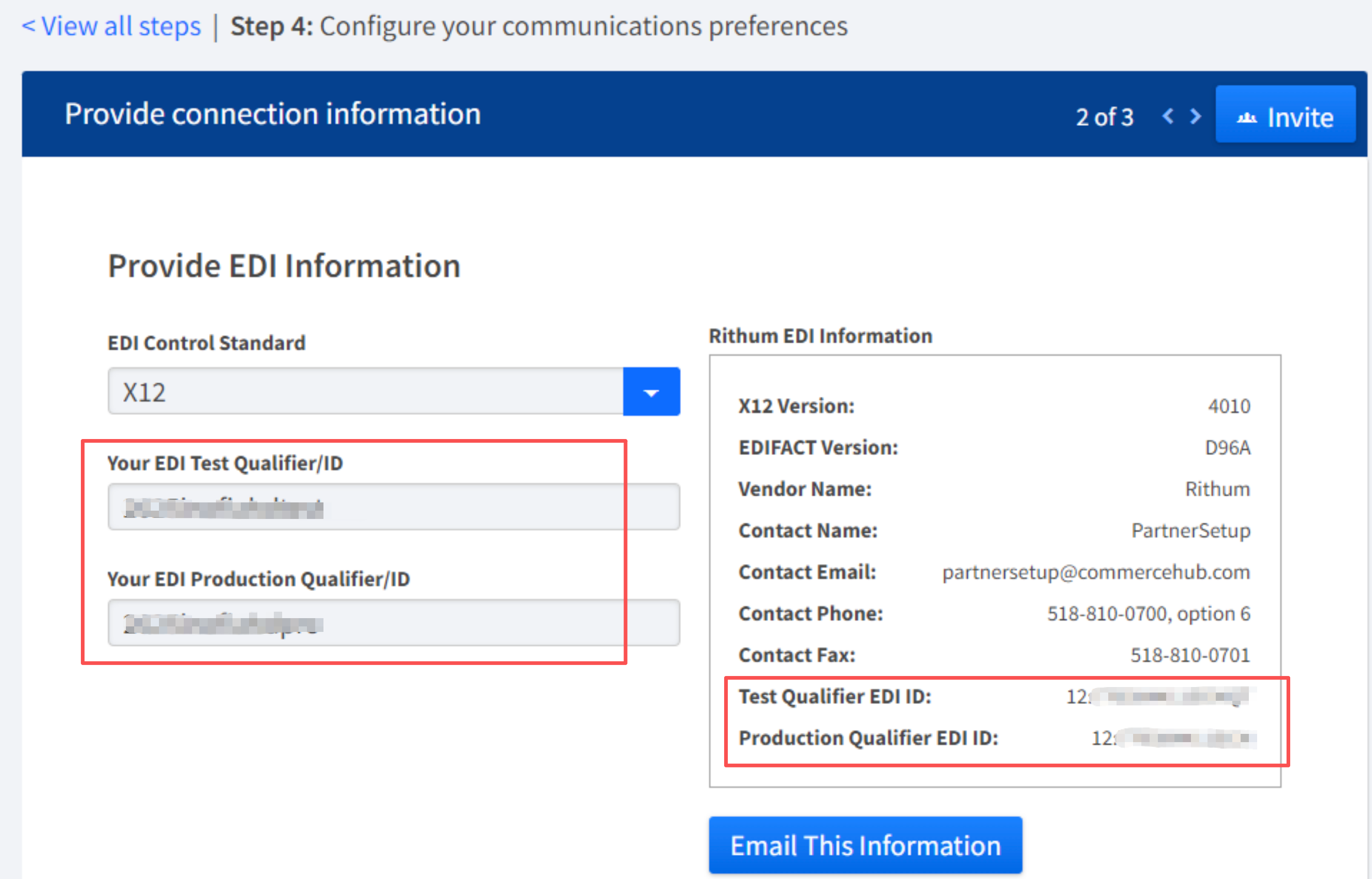The height and width of the screenshot is (879, 1372).
Task: Click the X12 control standard field
Action: (365, 392)
